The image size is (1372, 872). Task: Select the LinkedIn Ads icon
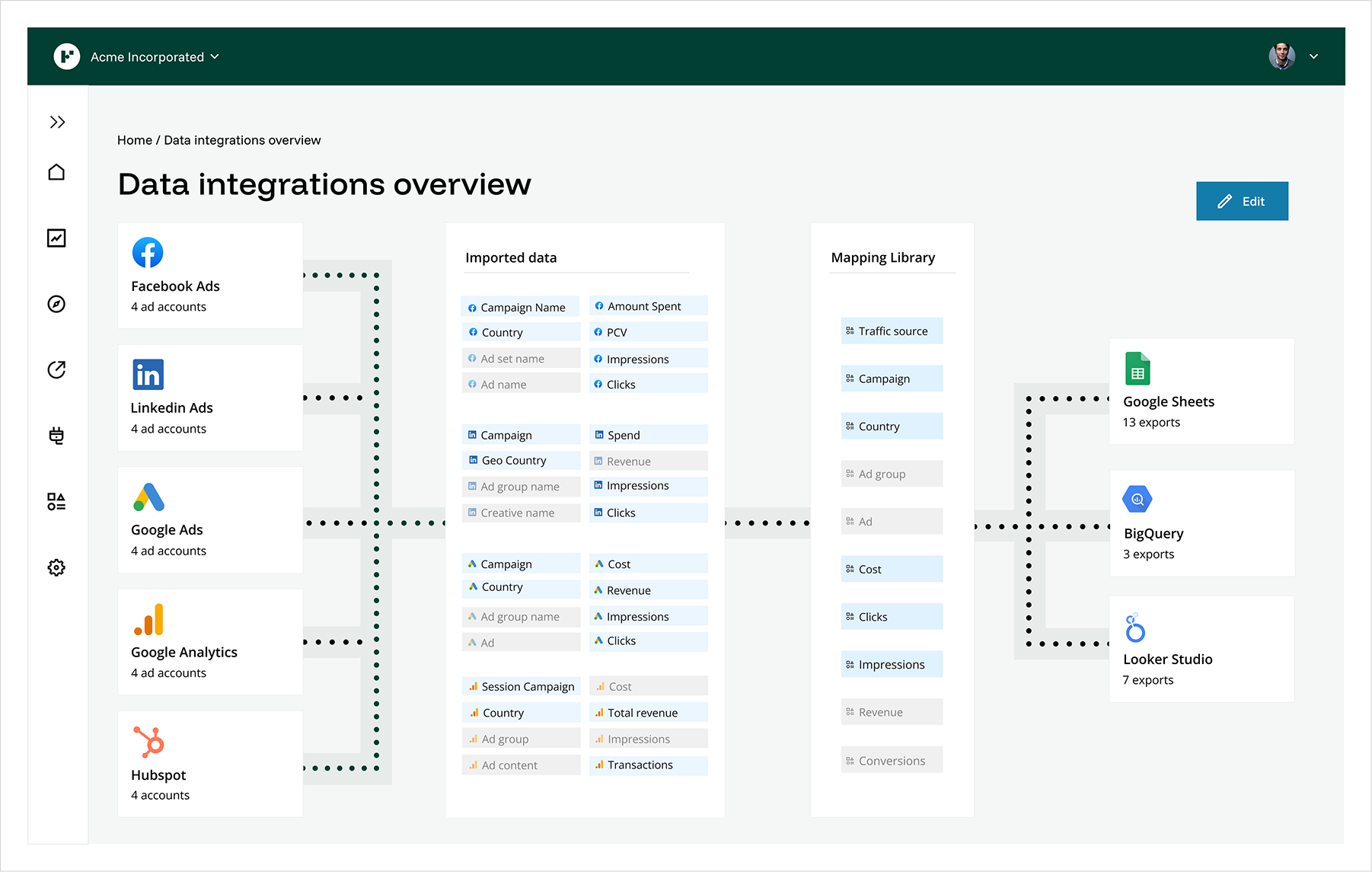click(148, 374)
